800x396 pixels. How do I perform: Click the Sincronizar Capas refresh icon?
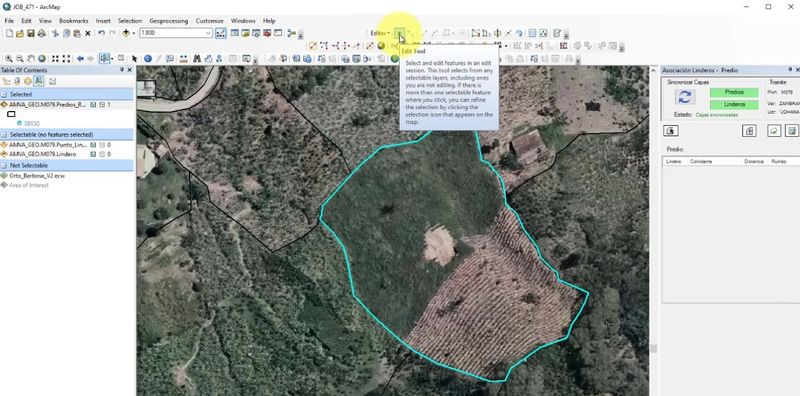pyautogui.click(x=685, y=97)
